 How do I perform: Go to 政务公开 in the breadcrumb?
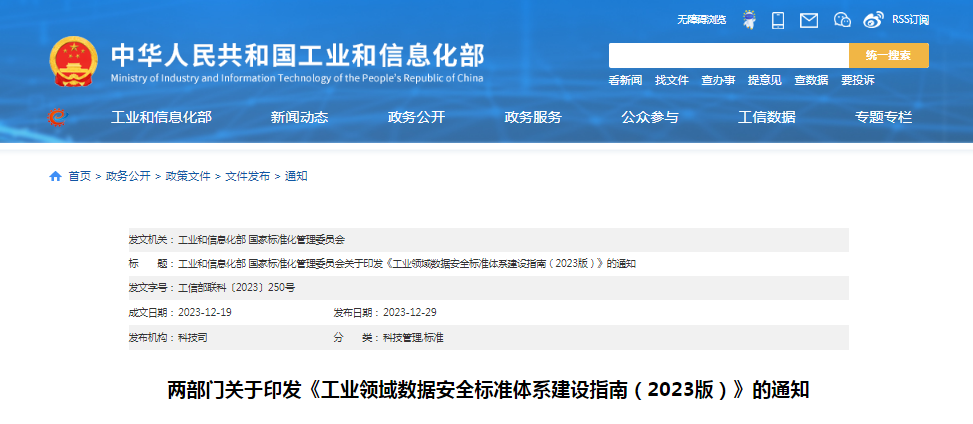tap(128, 176)
